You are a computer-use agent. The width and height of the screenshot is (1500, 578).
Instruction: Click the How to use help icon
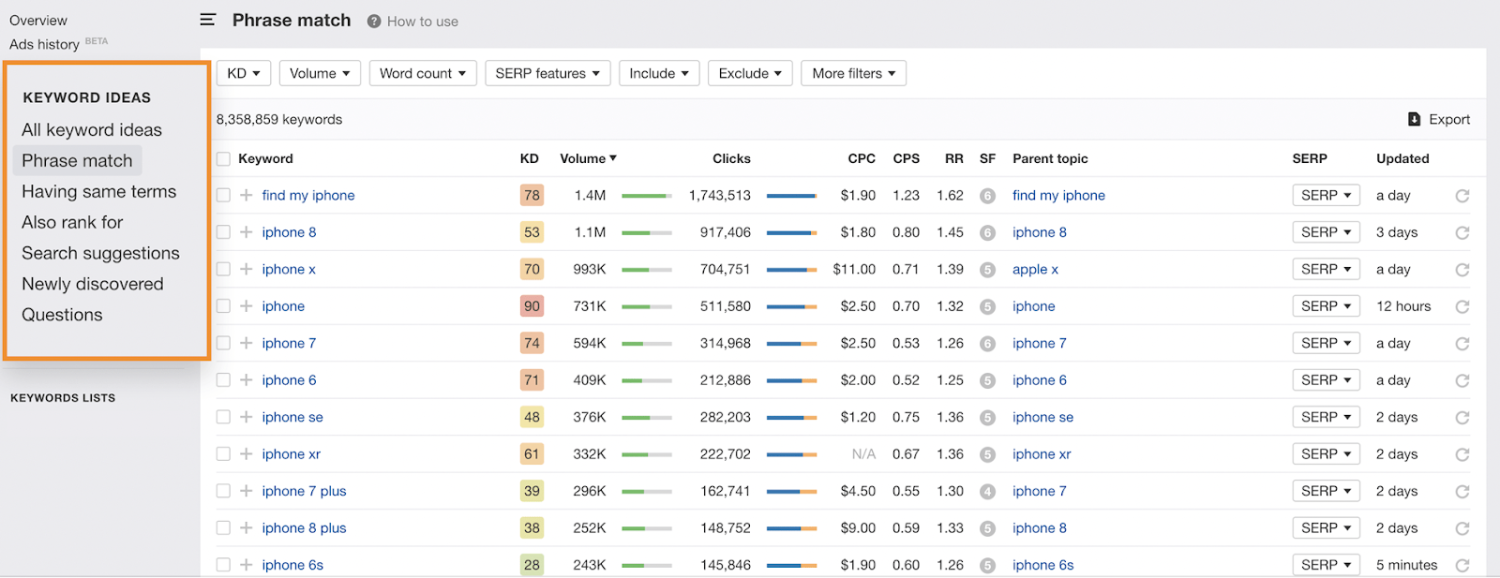pyautogui.click(x=374, y=21)
